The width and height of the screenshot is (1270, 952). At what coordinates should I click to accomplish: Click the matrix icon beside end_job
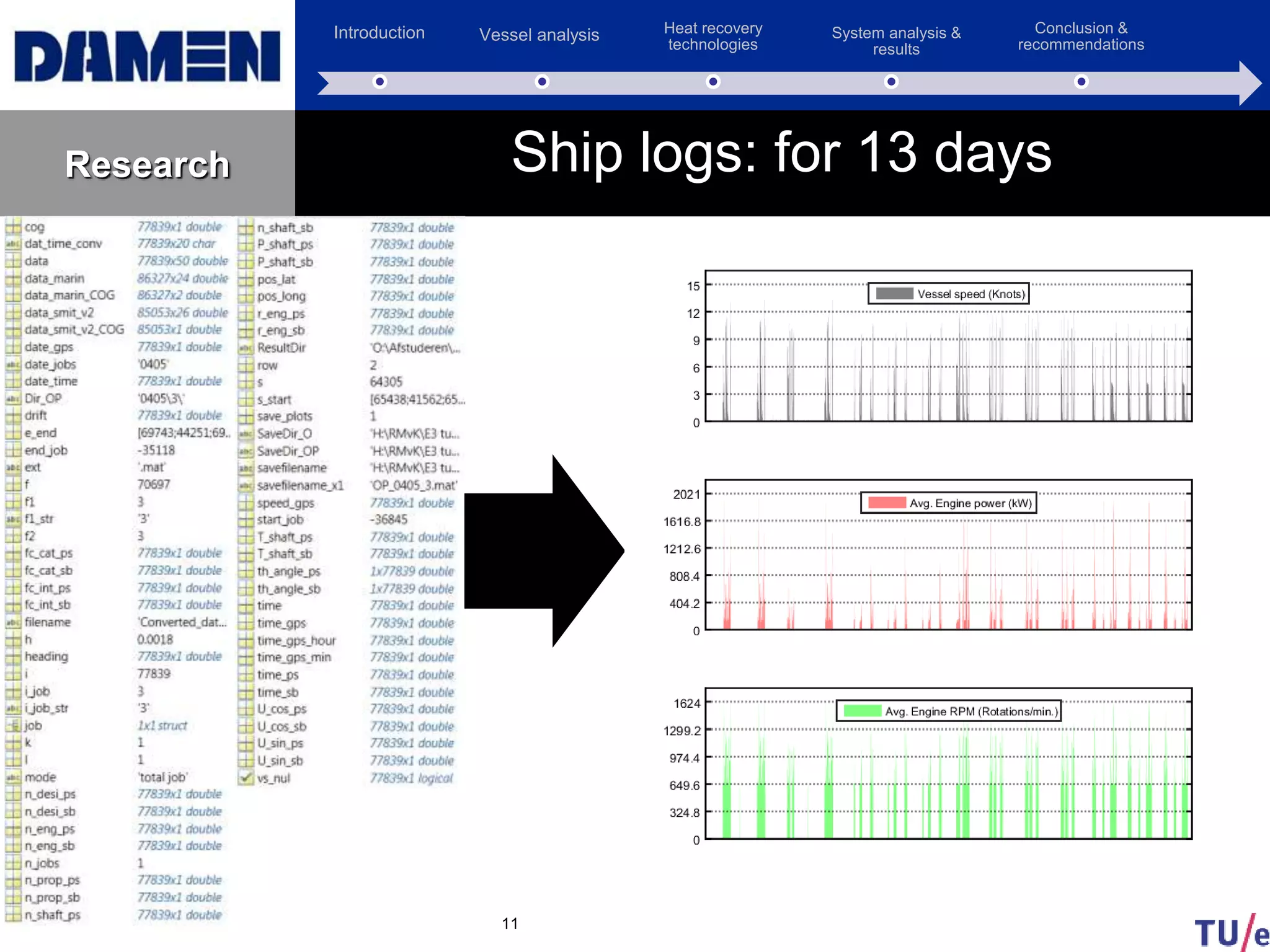point(13,450)
